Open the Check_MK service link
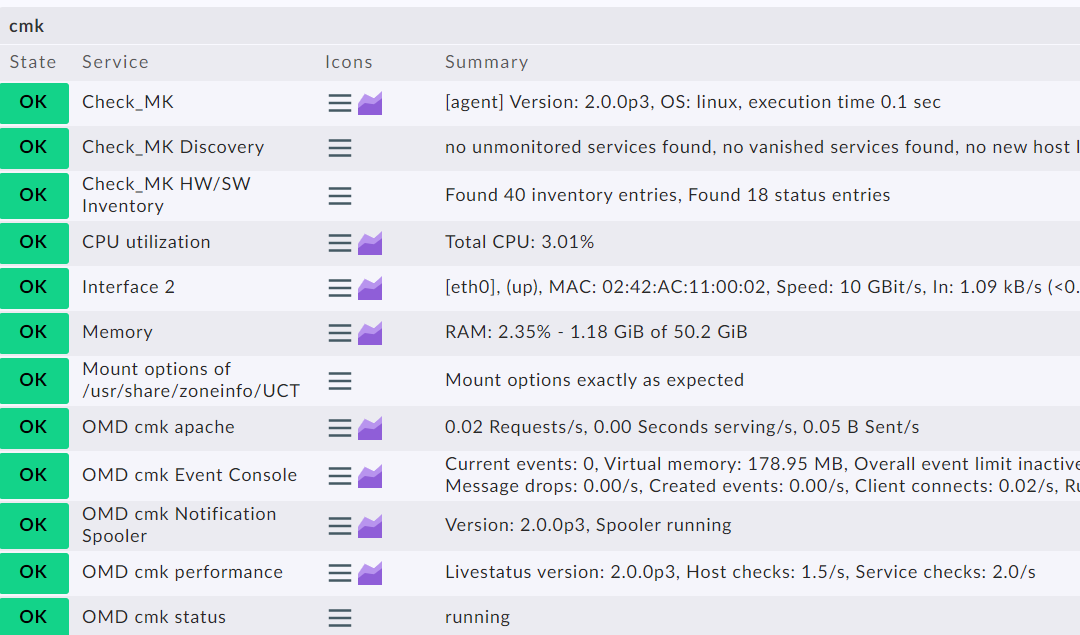This screenshot has width=1080, height=635. pos(127,103)
